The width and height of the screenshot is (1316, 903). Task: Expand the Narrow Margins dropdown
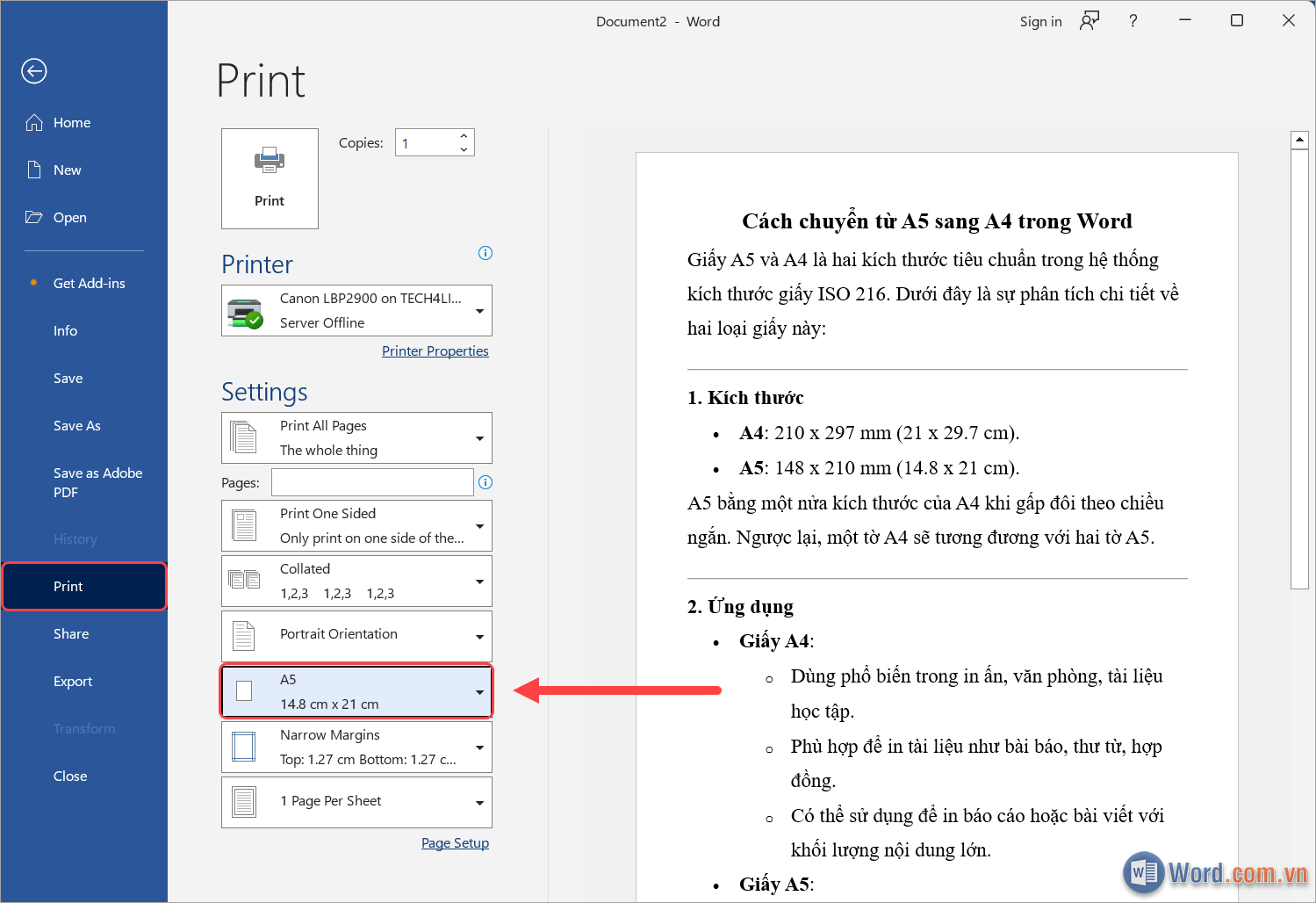coord(480,748)
